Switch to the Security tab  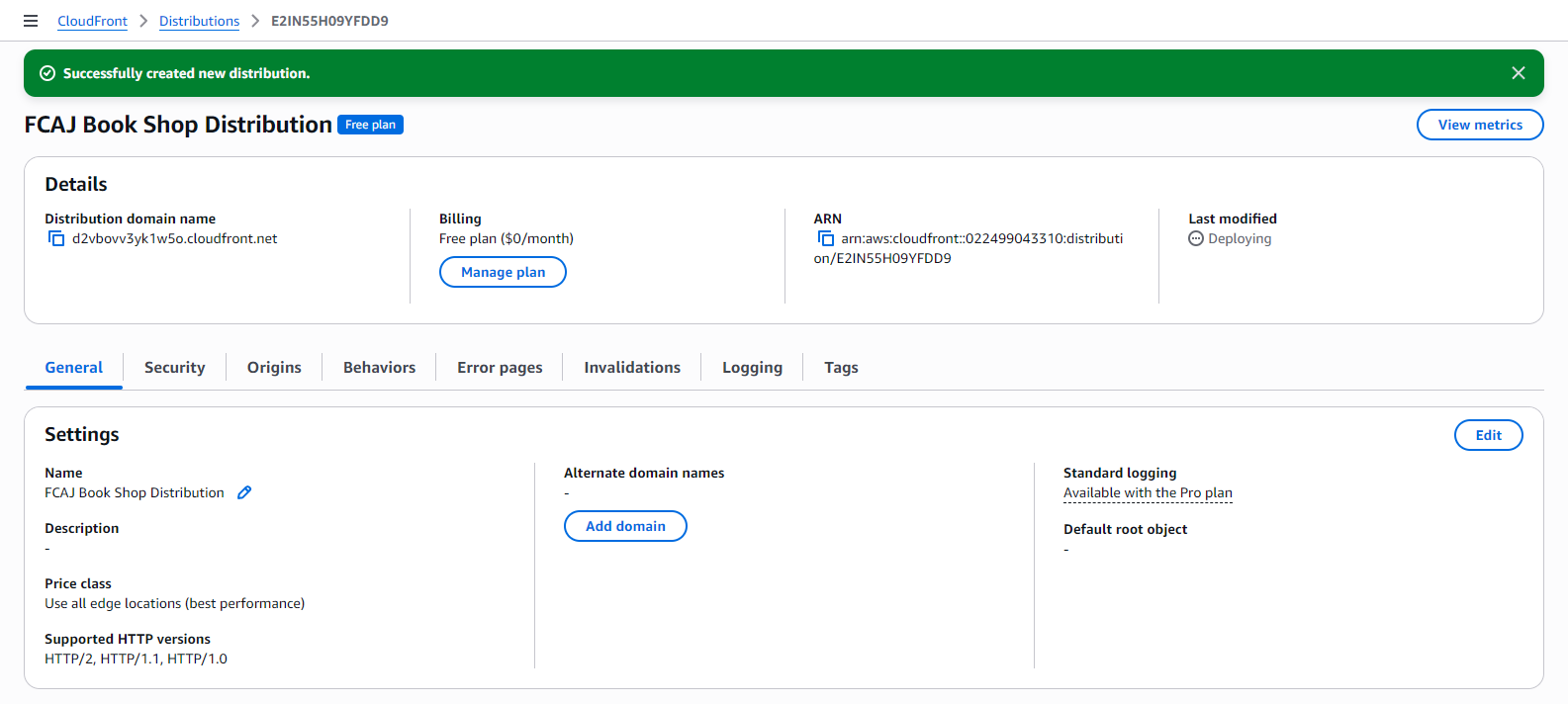(x=174, y=368)
